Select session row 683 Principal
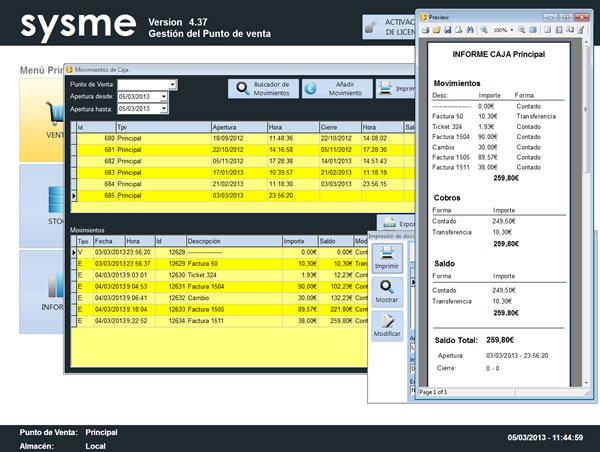Image resolution: width=600 pixels, height=452 pixels. pos(245,173)
